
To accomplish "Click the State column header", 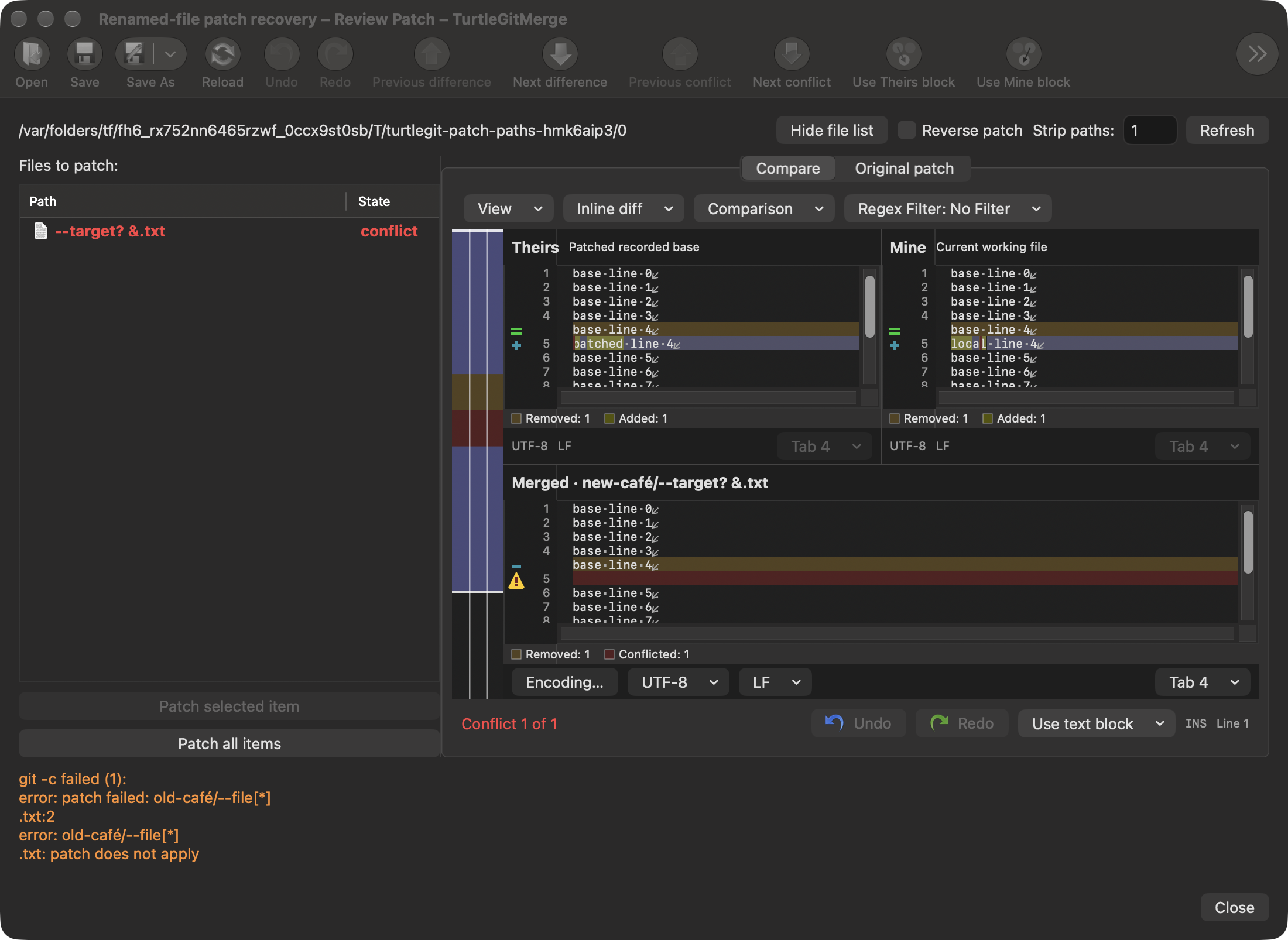I will coord(393,201).
